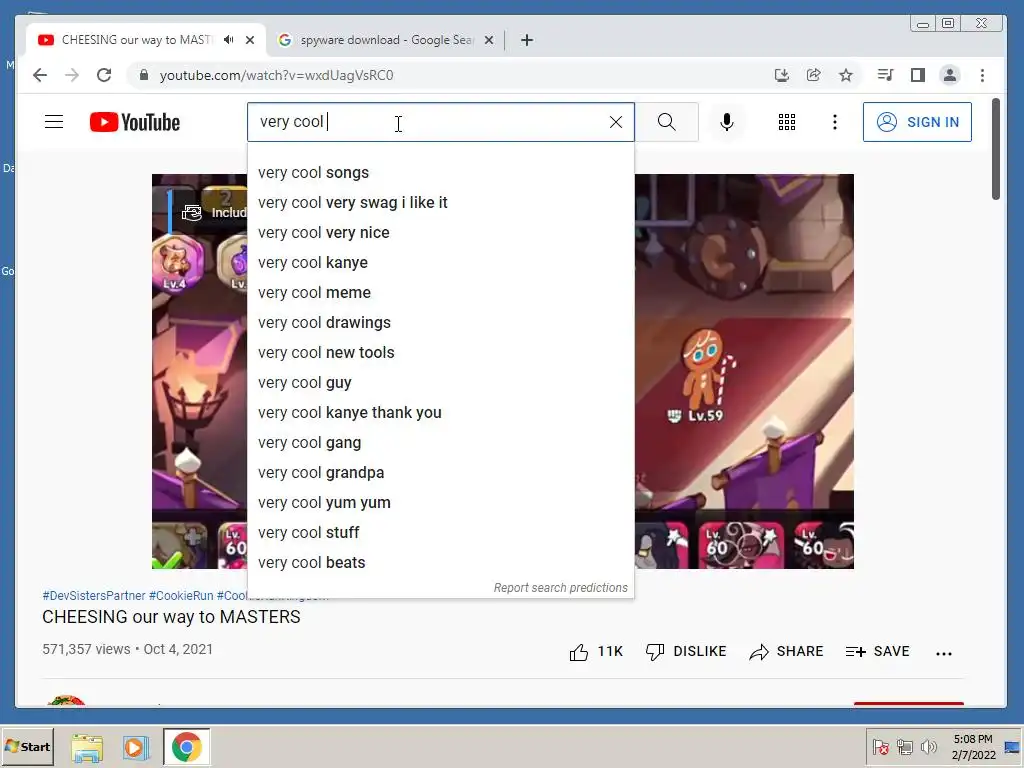Select 'very cool beats' suggestion
Screen dimensions: 1024x768
point(441,563)
